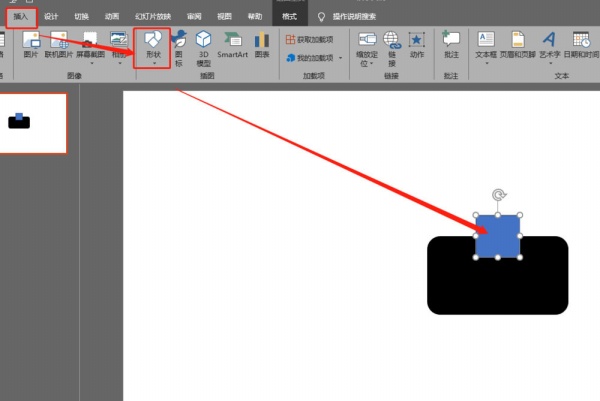This screenshot has height=401, width=600.
Task: Insert a 图表 (Chart)
Action: (x=261, y=45)
